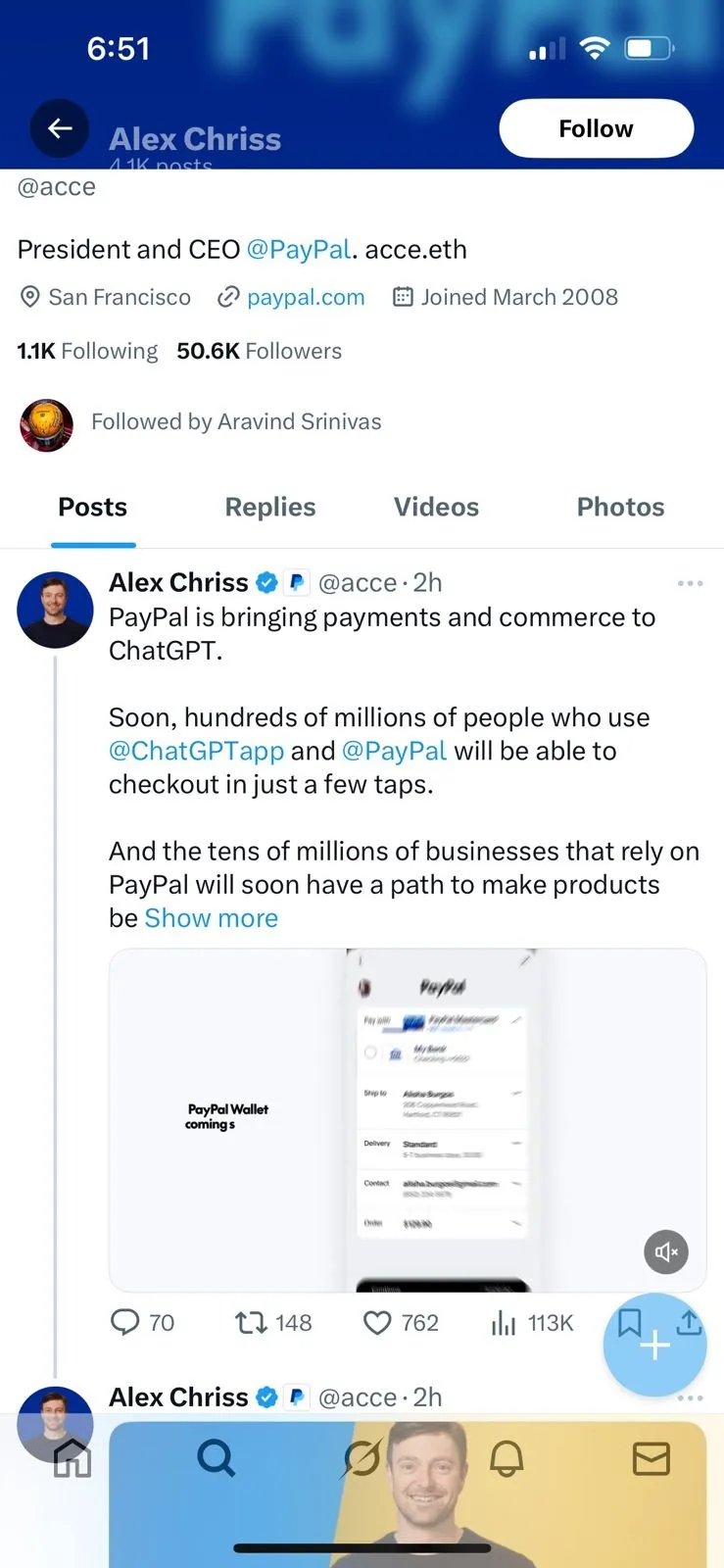Open Messages envelope in bottom bar

click(651, 1458)
